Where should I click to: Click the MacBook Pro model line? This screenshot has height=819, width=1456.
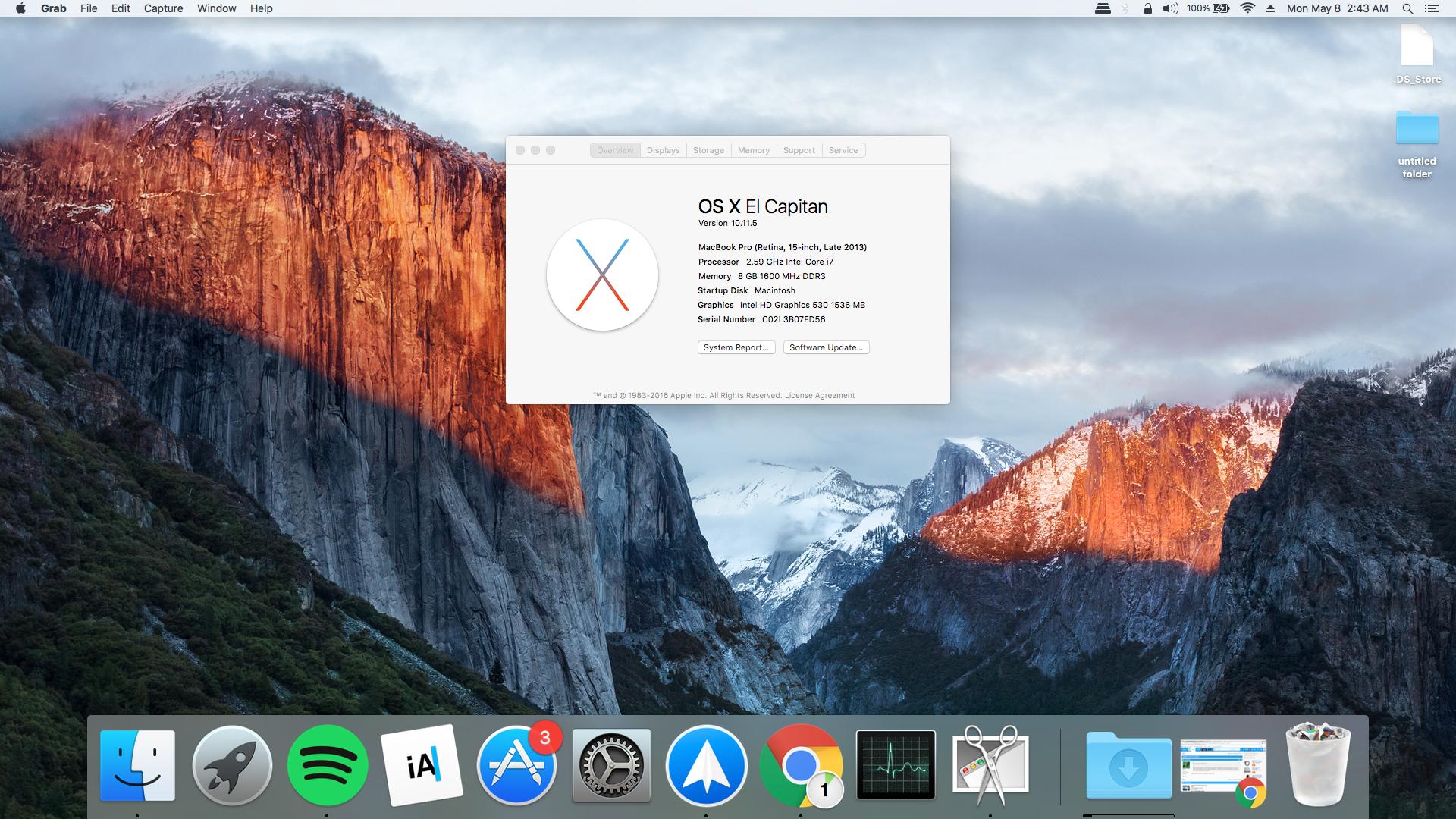click(783, 247)
